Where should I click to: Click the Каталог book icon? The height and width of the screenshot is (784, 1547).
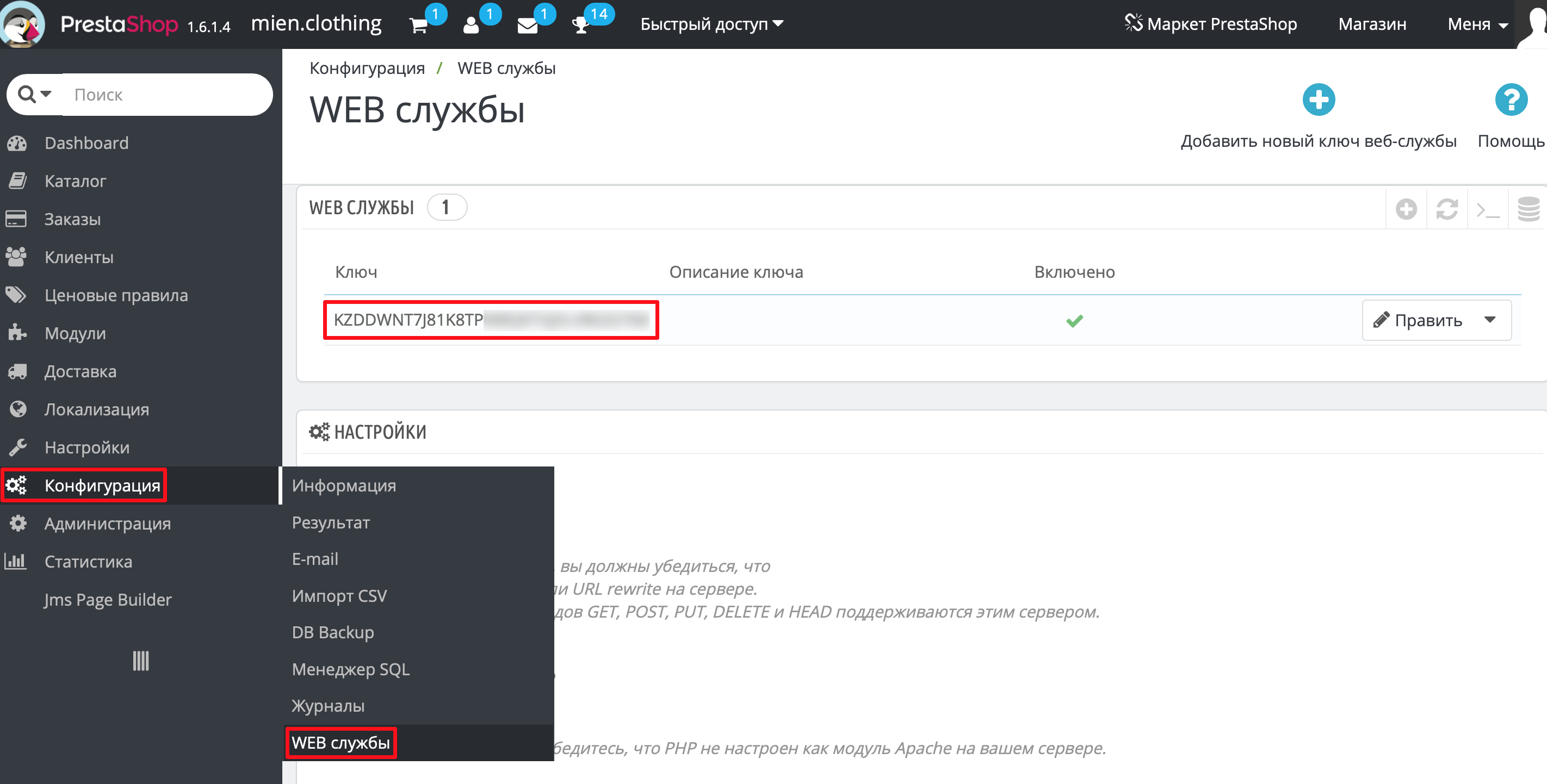17,181
